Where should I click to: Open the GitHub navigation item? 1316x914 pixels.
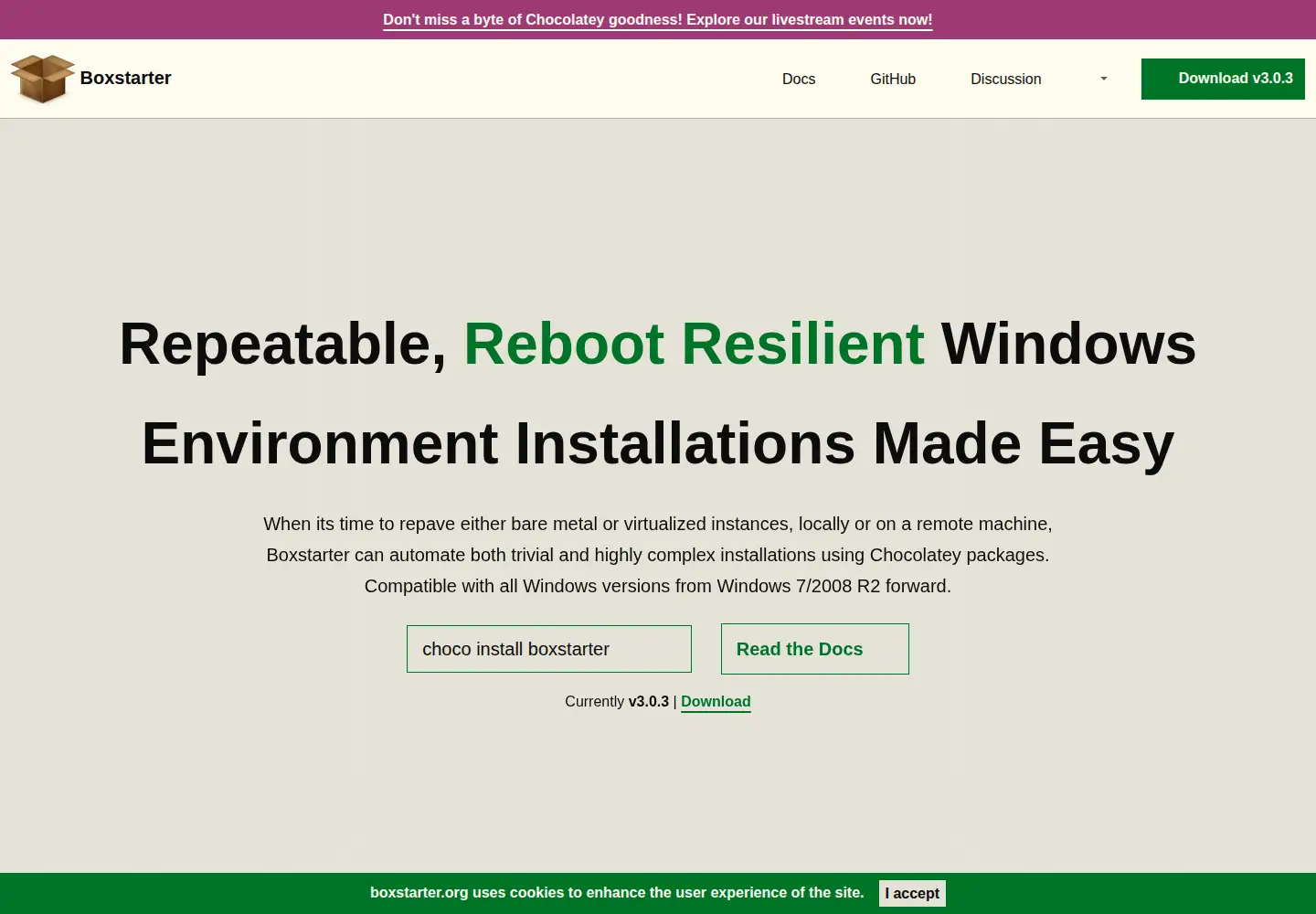point(893,79)
